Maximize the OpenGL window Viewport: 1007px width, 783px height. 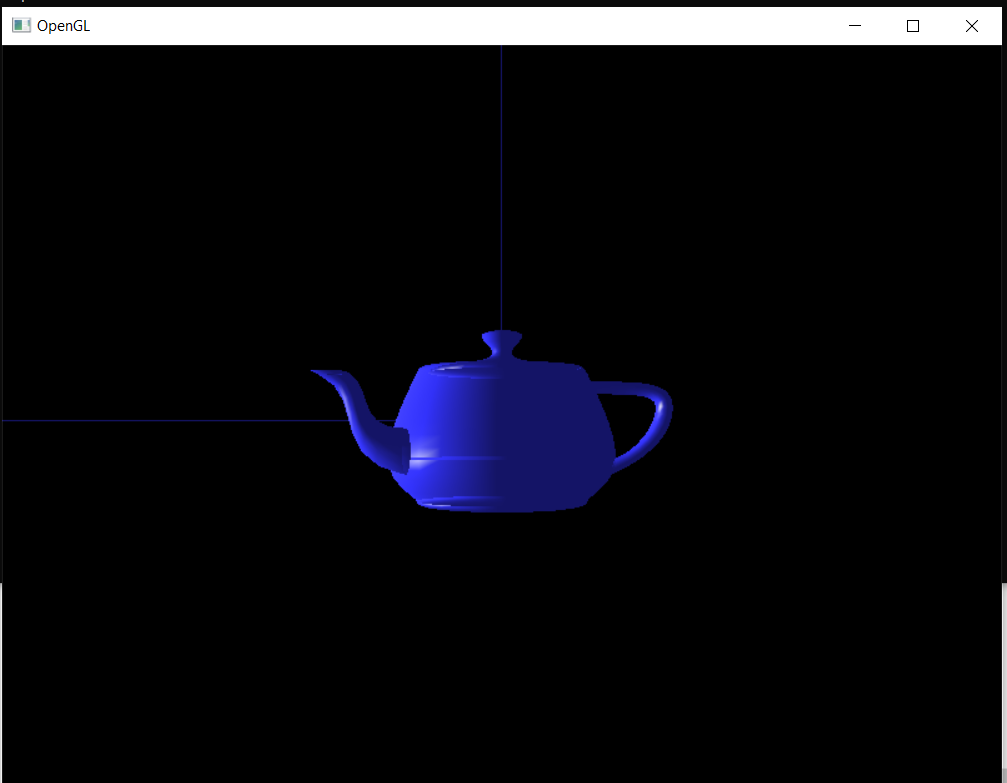tap(913, 25)
